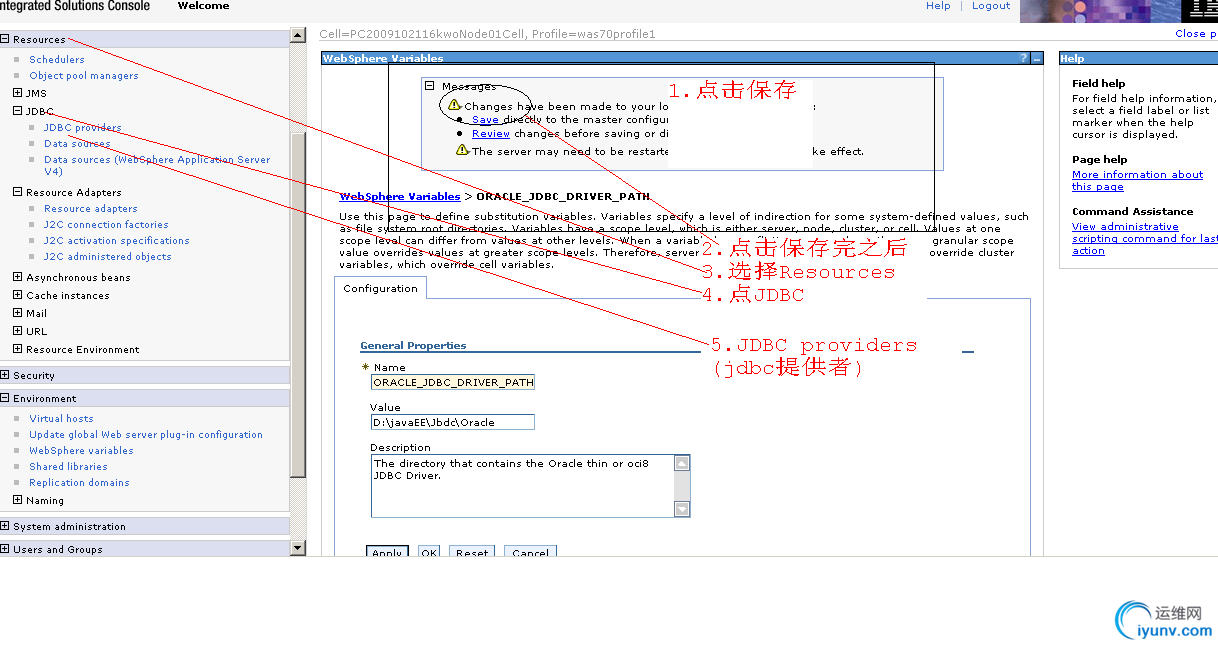Image resolution: width=1218 pixels, height=647 pixels.
Task: Collapse the Resource Adapters node
Action: click(x=17, y=192)
